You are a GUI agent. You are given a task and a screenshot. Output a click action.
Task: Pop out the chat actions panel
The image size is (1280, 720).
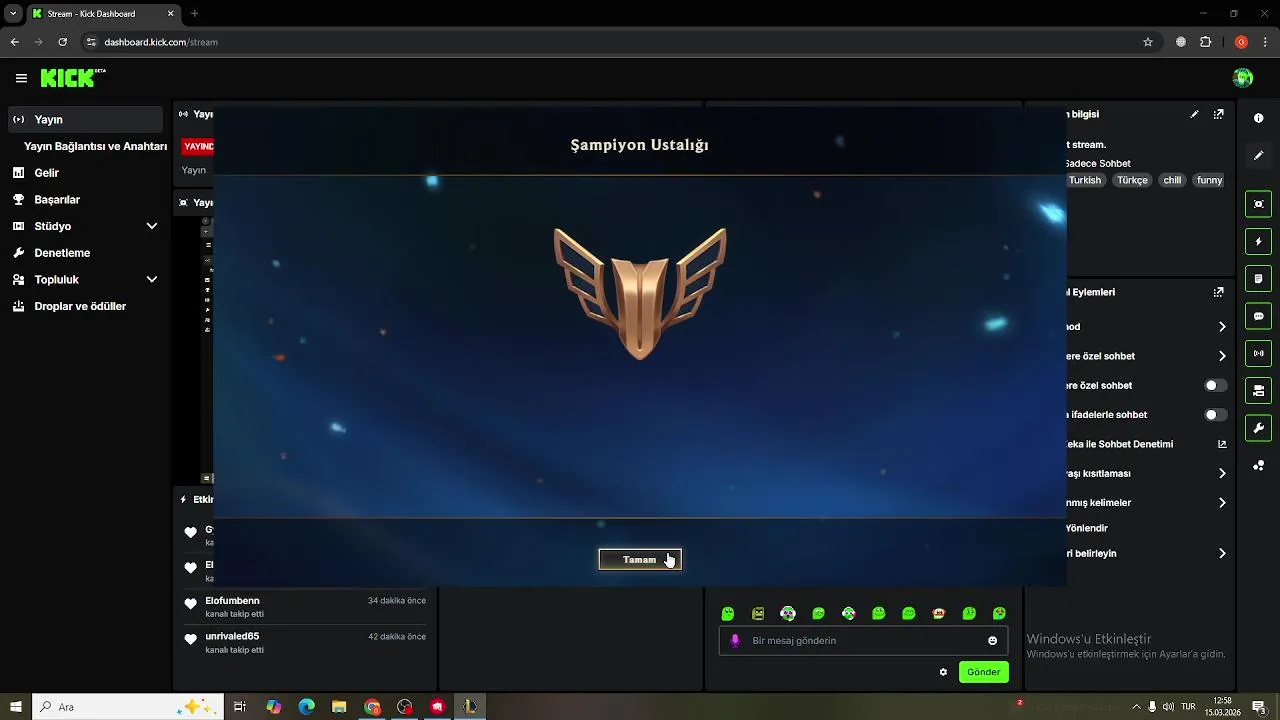pyautogui.click(x=1218, y=292)
